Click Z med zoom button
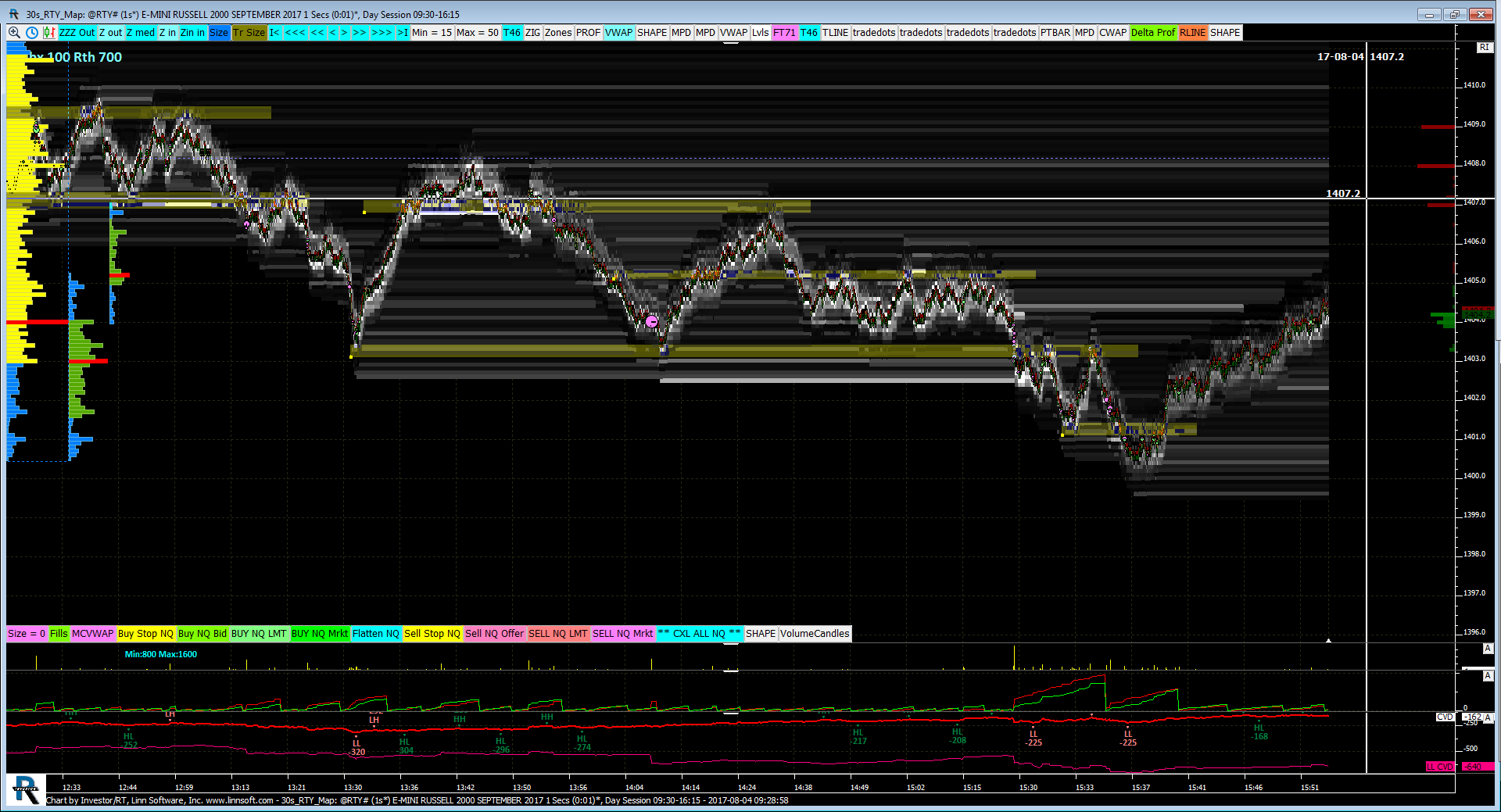1501x812 pixels. point(141,33)
